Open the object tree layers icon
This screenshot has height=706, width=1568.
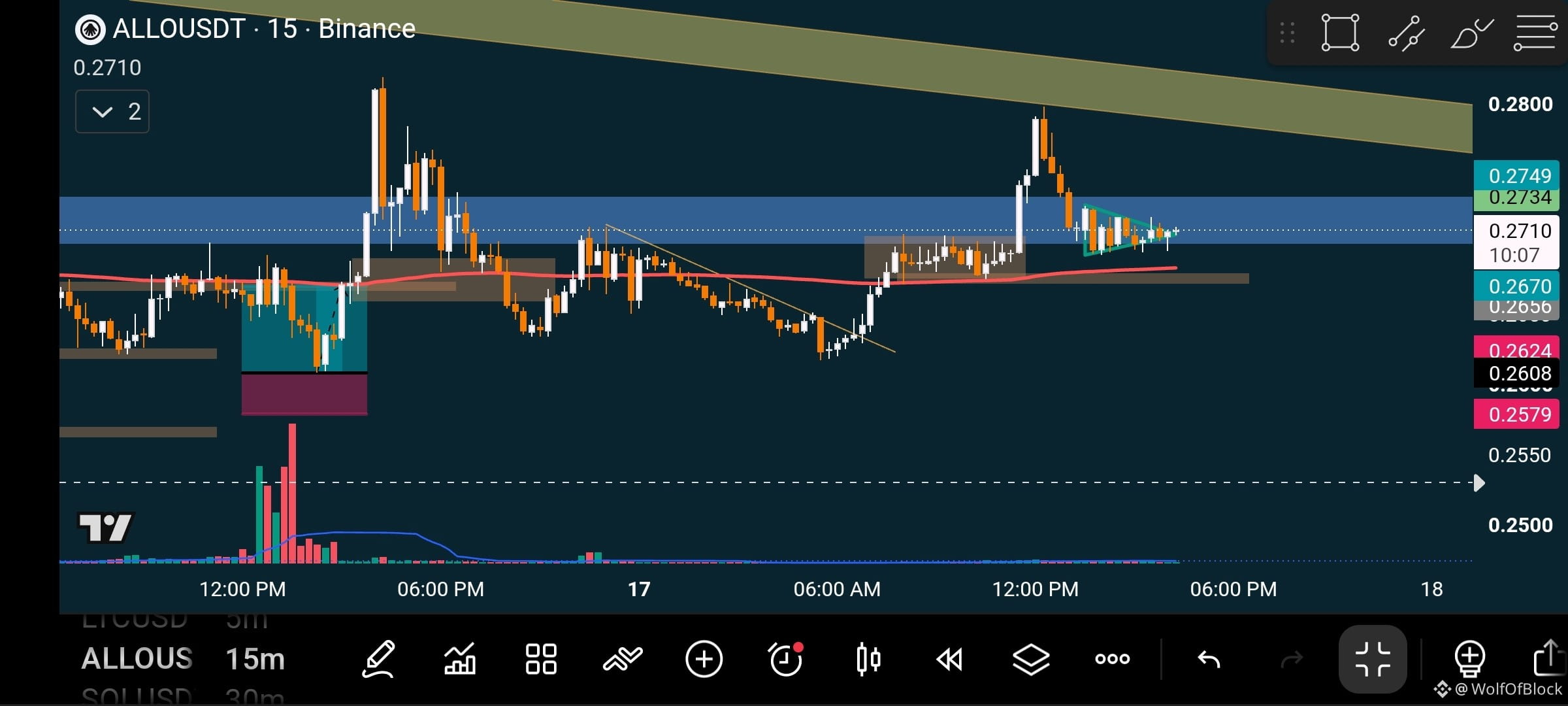[x=1031, y=659]
